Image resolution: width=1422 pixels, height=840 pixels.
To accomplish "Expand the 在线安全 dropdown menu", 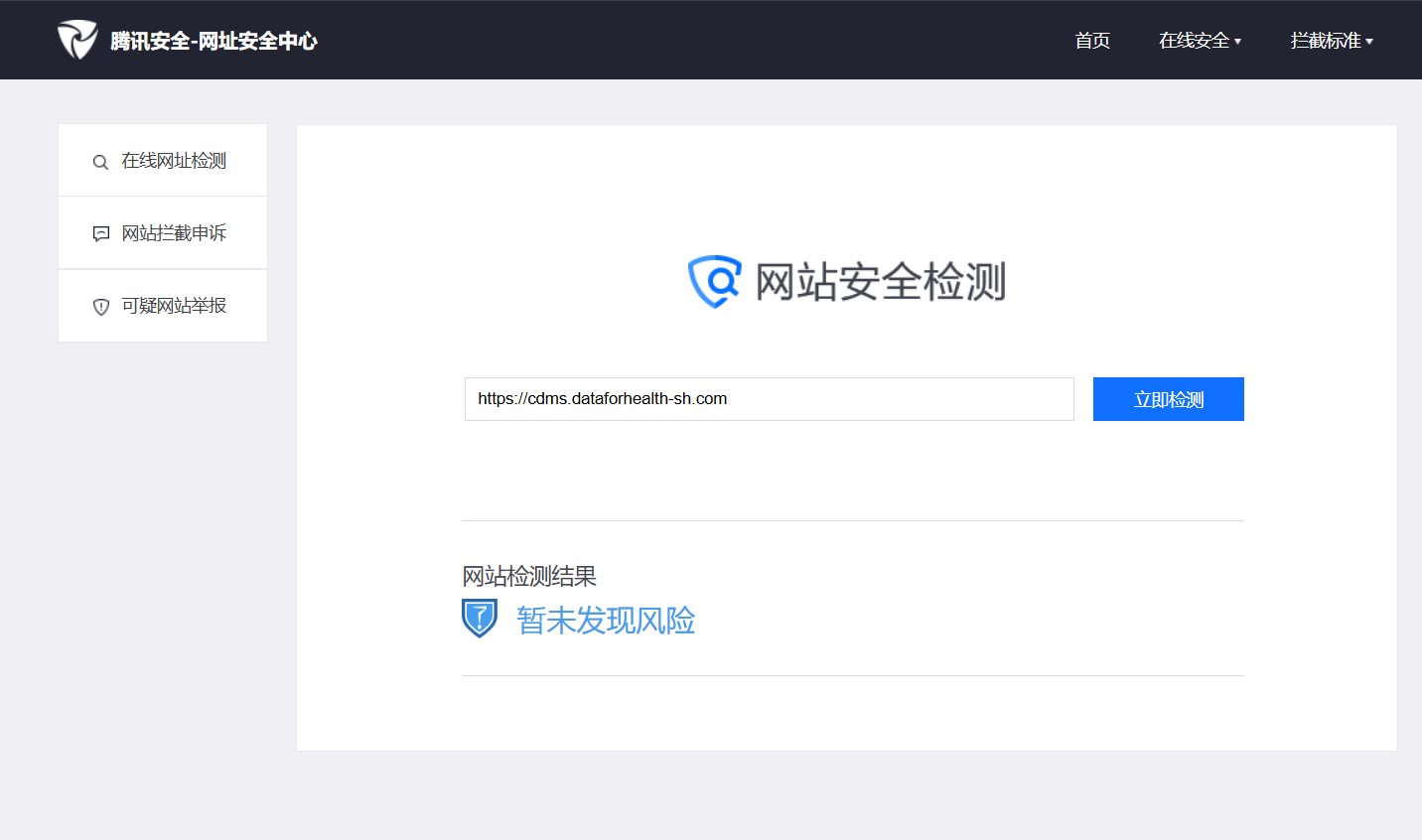I will click(x=1200, y=41).
